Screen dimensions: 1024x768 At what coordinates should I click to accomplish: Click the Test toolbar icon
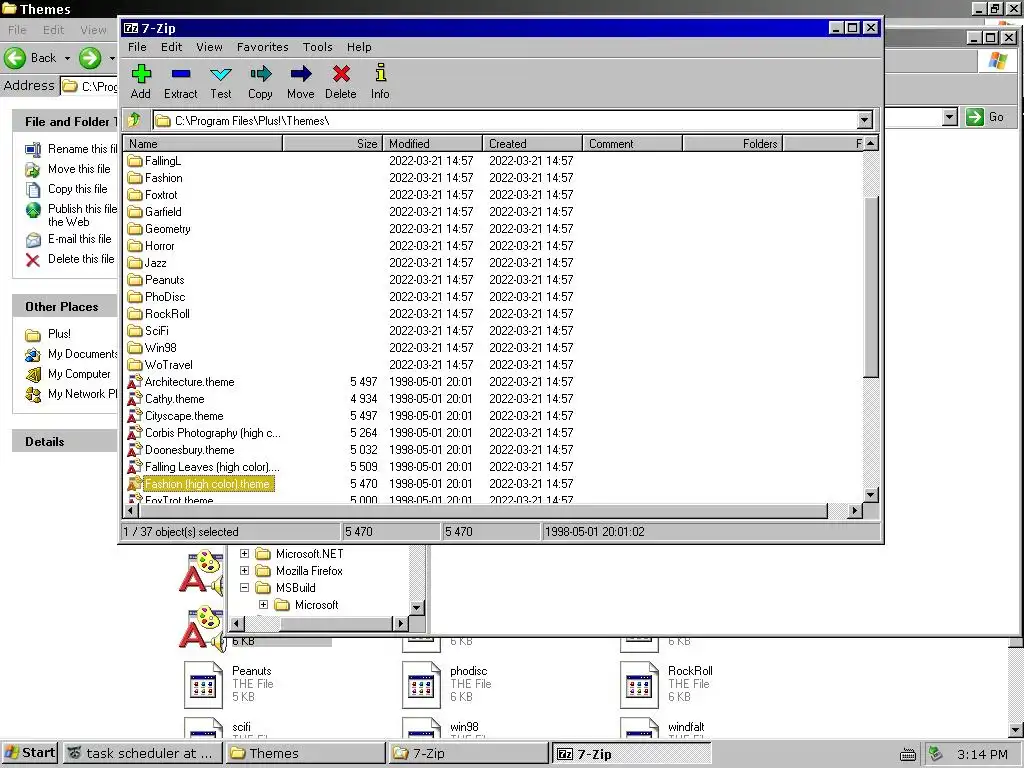point(221,74)
